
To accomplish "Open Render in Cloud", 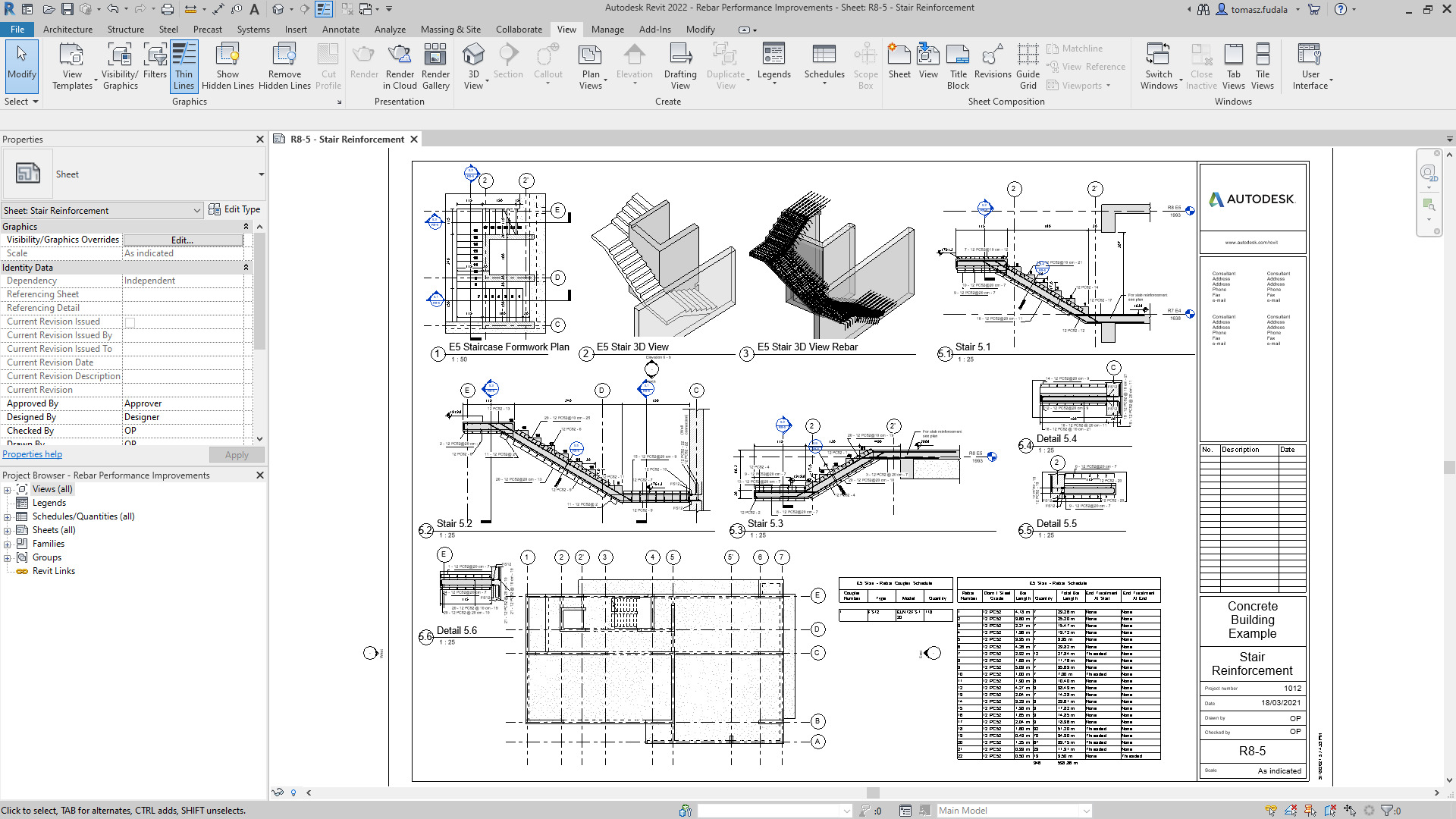I will (400, 67).
